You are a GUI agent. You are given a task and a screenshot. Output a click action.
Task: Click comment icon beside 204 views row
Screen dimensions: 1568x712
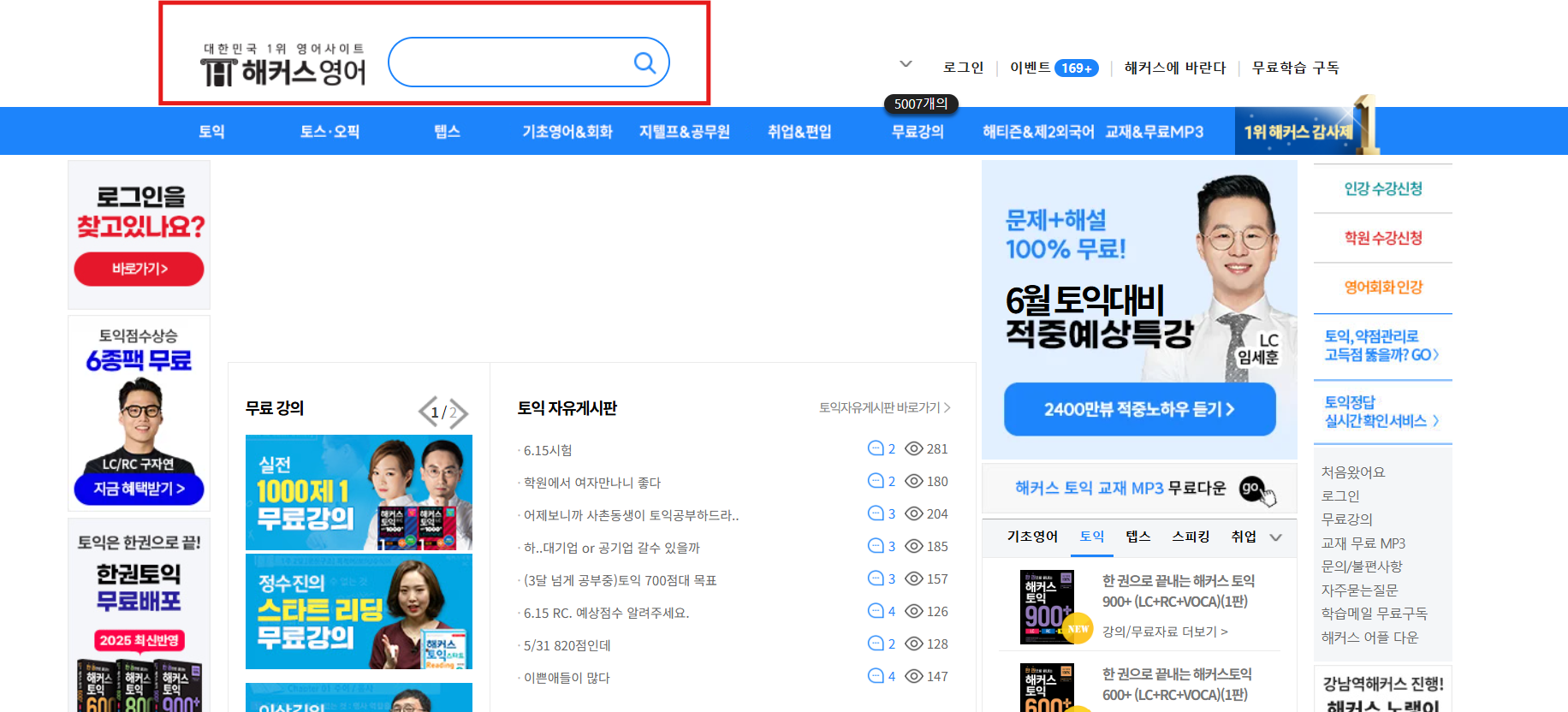[876, 513]
